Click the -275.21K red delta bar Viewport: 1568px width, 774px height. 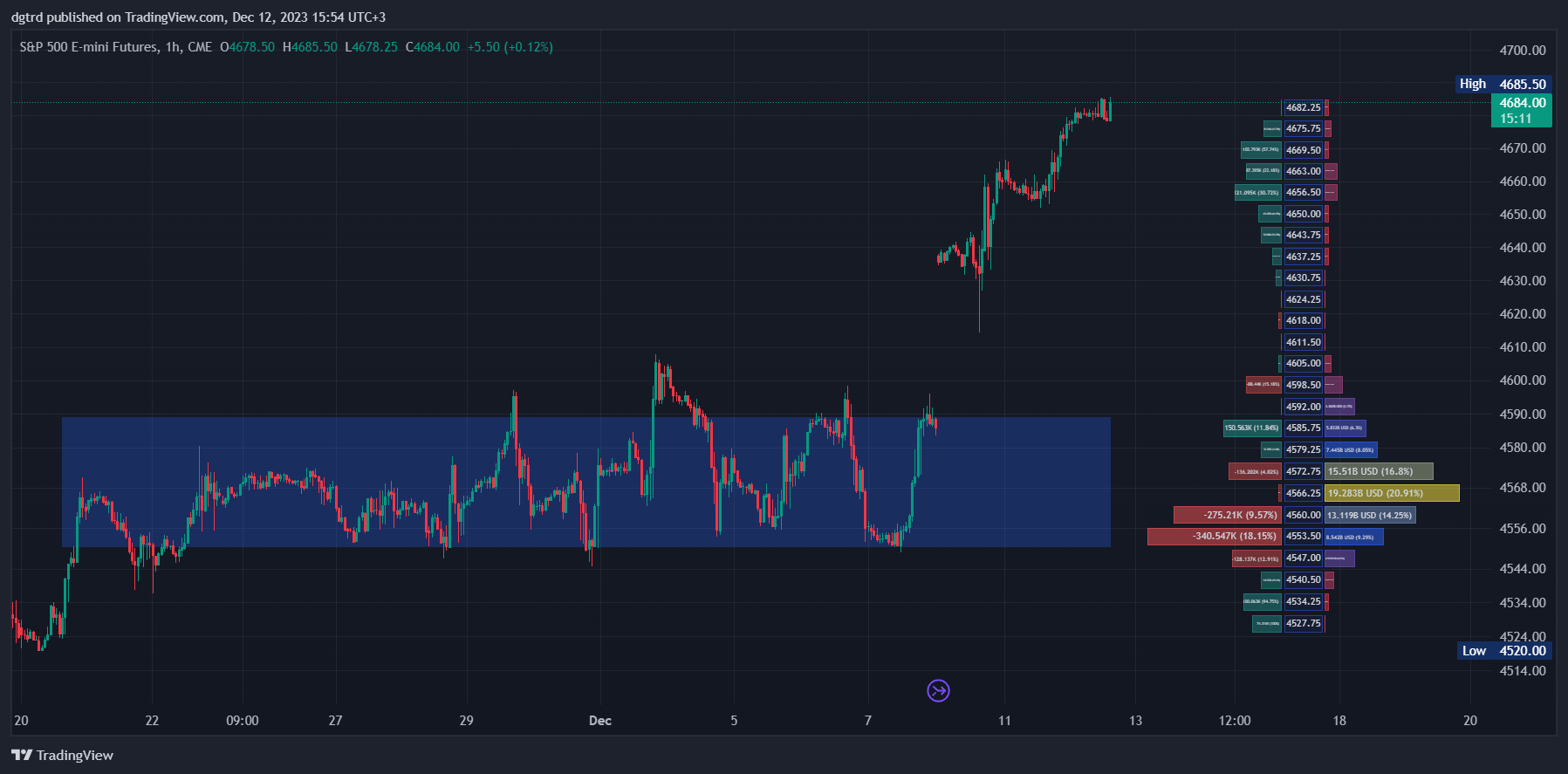click(1227, 515)
